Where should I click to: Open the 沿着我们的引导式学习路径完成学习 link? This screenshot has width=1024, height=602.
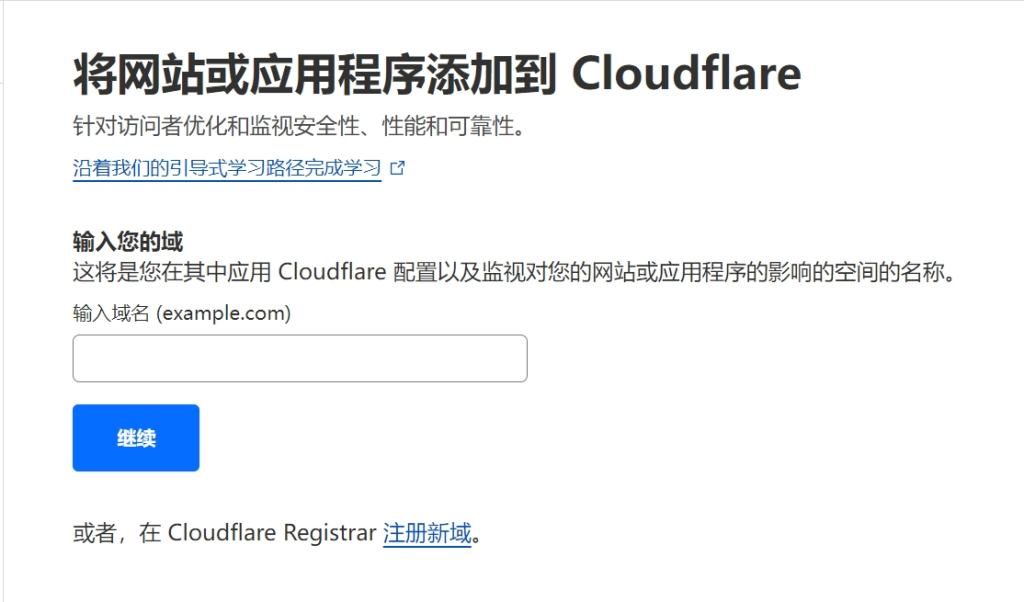[227, 168]
